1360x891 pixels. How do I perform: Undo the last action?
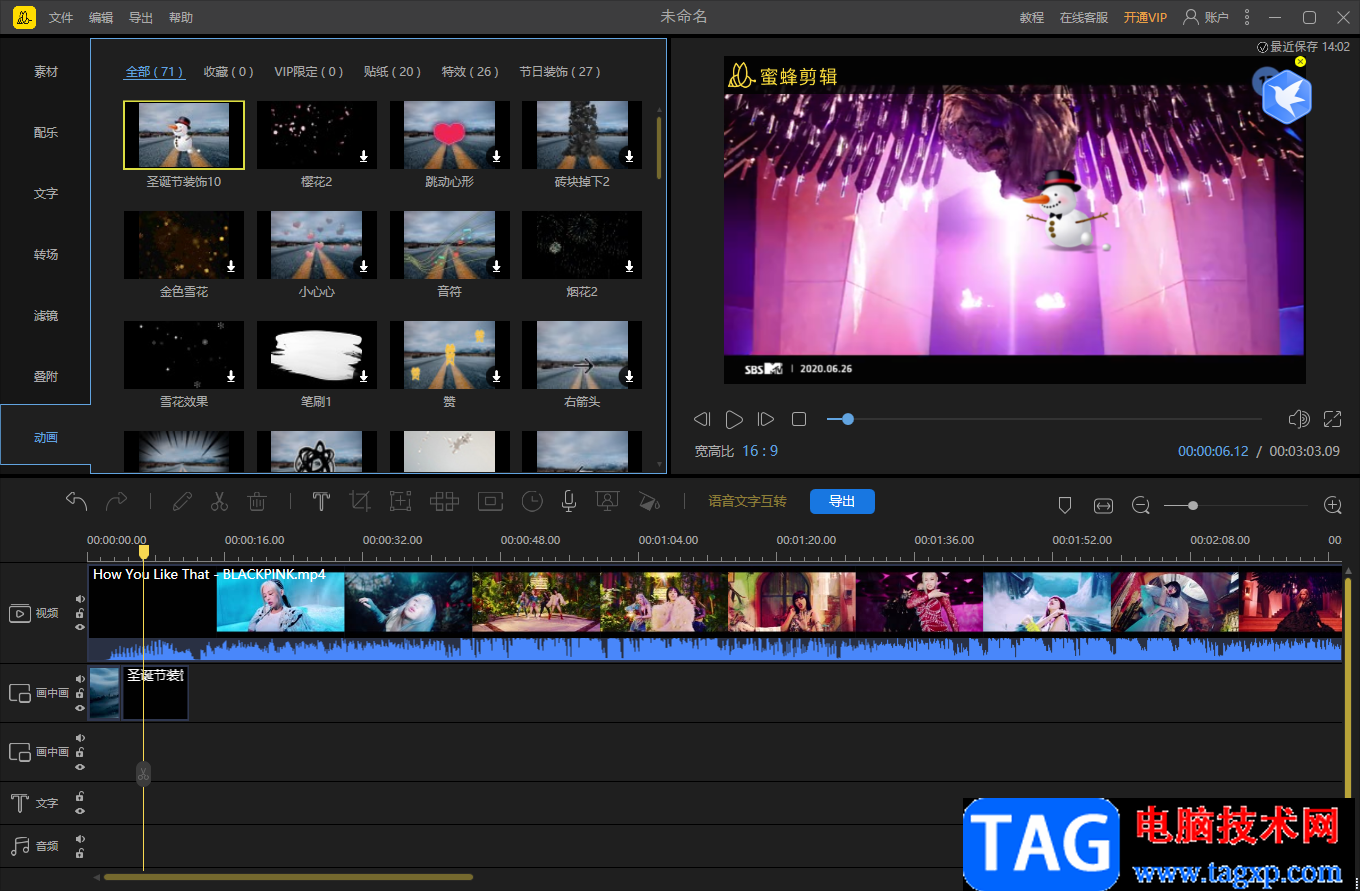pos(77,501)
